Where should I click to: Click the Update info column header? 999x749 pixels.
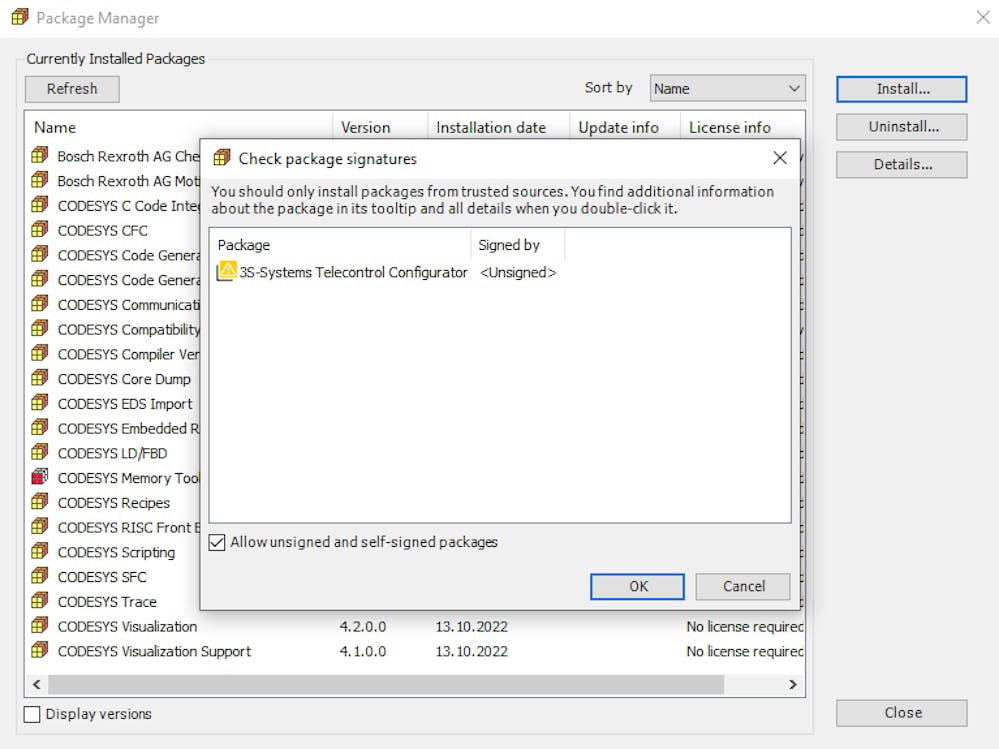pyautogui.click(x=625, y=127)
